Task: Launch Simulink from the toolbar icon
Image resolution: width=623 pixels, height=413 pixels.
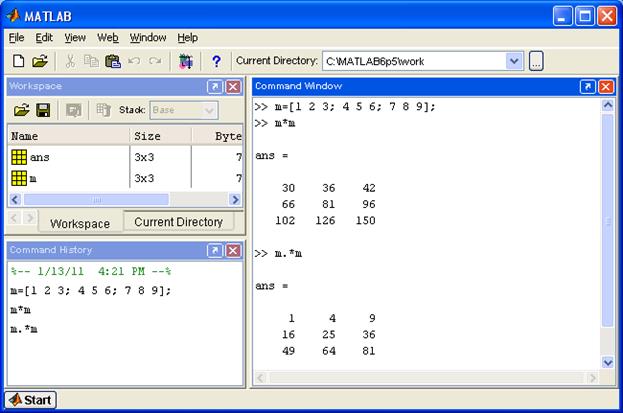Action: click(185, 62)
